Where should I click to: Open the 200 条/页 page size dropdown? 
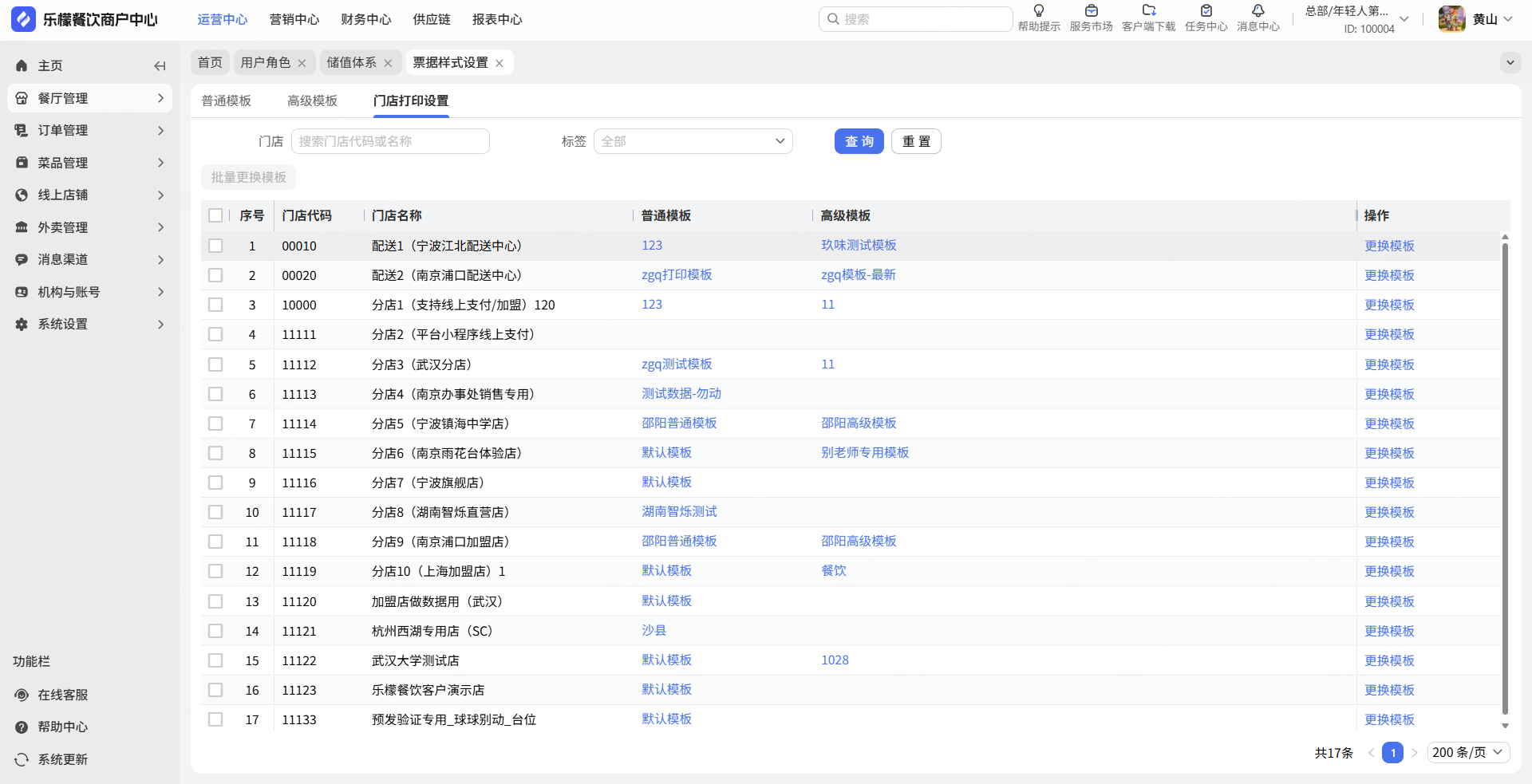click(x=1467, y=752)
